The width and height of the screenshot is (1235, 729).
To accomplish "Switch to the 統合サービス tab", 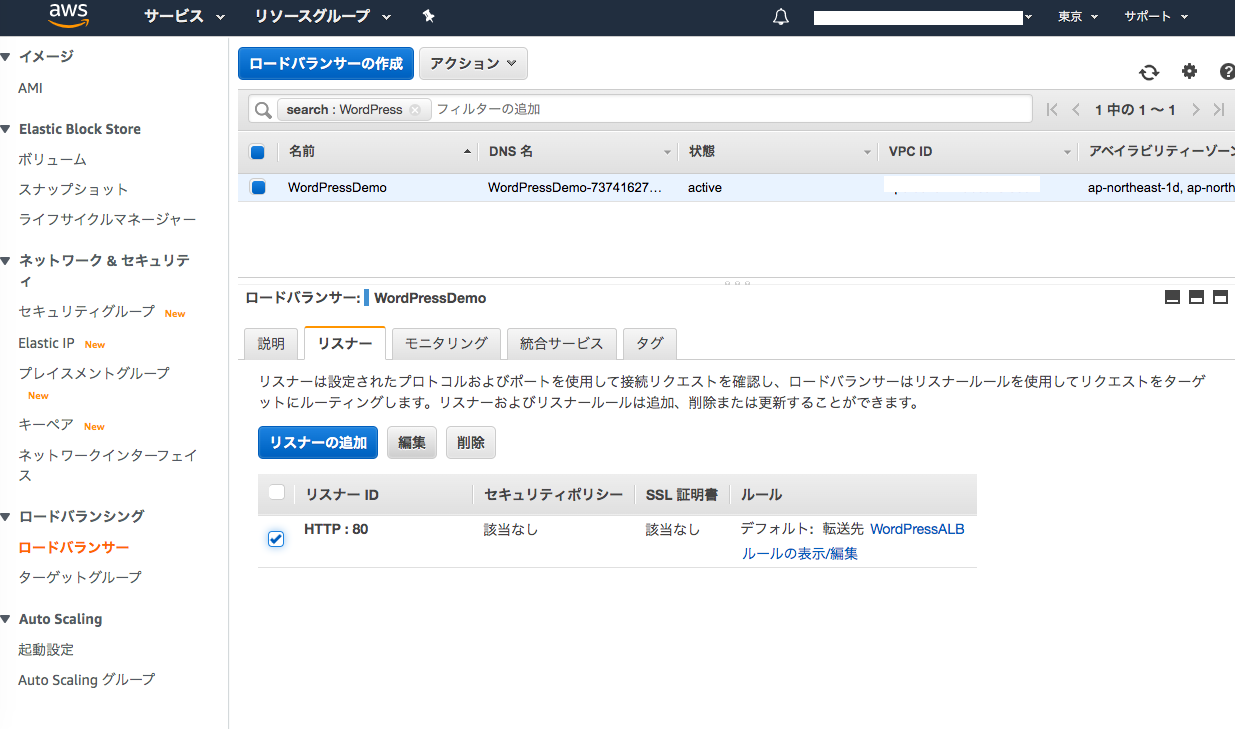I will pos(562,343).
